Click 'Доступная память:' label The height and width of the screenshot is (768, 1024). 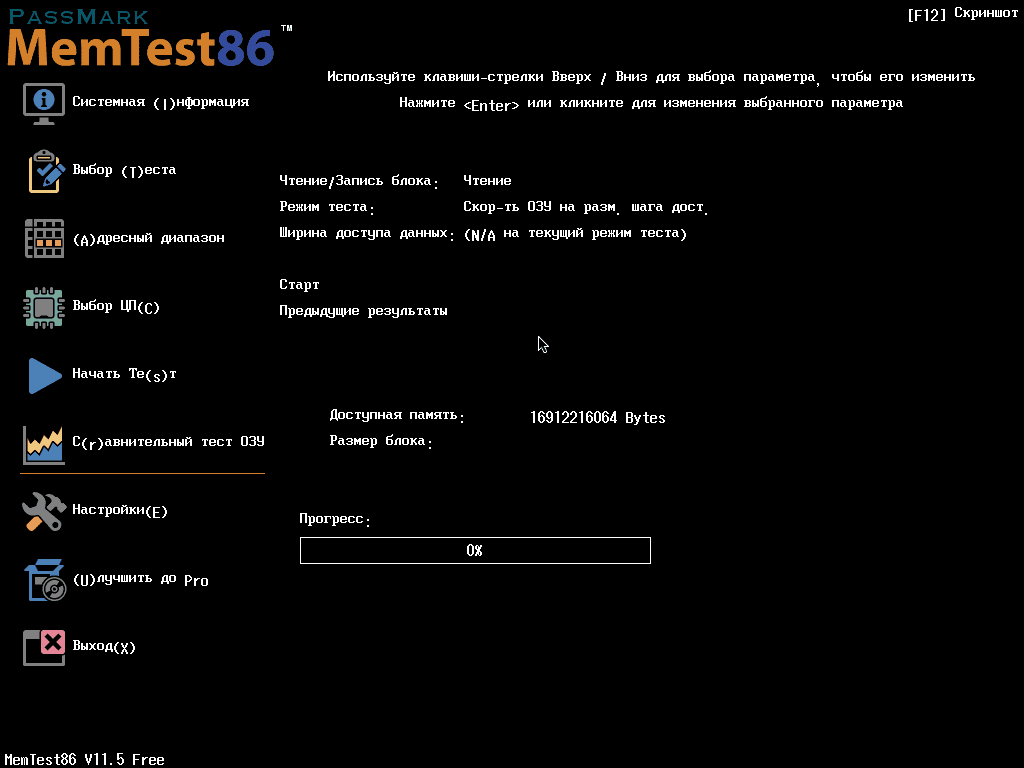pyautogui.click(x=396, y=415)
